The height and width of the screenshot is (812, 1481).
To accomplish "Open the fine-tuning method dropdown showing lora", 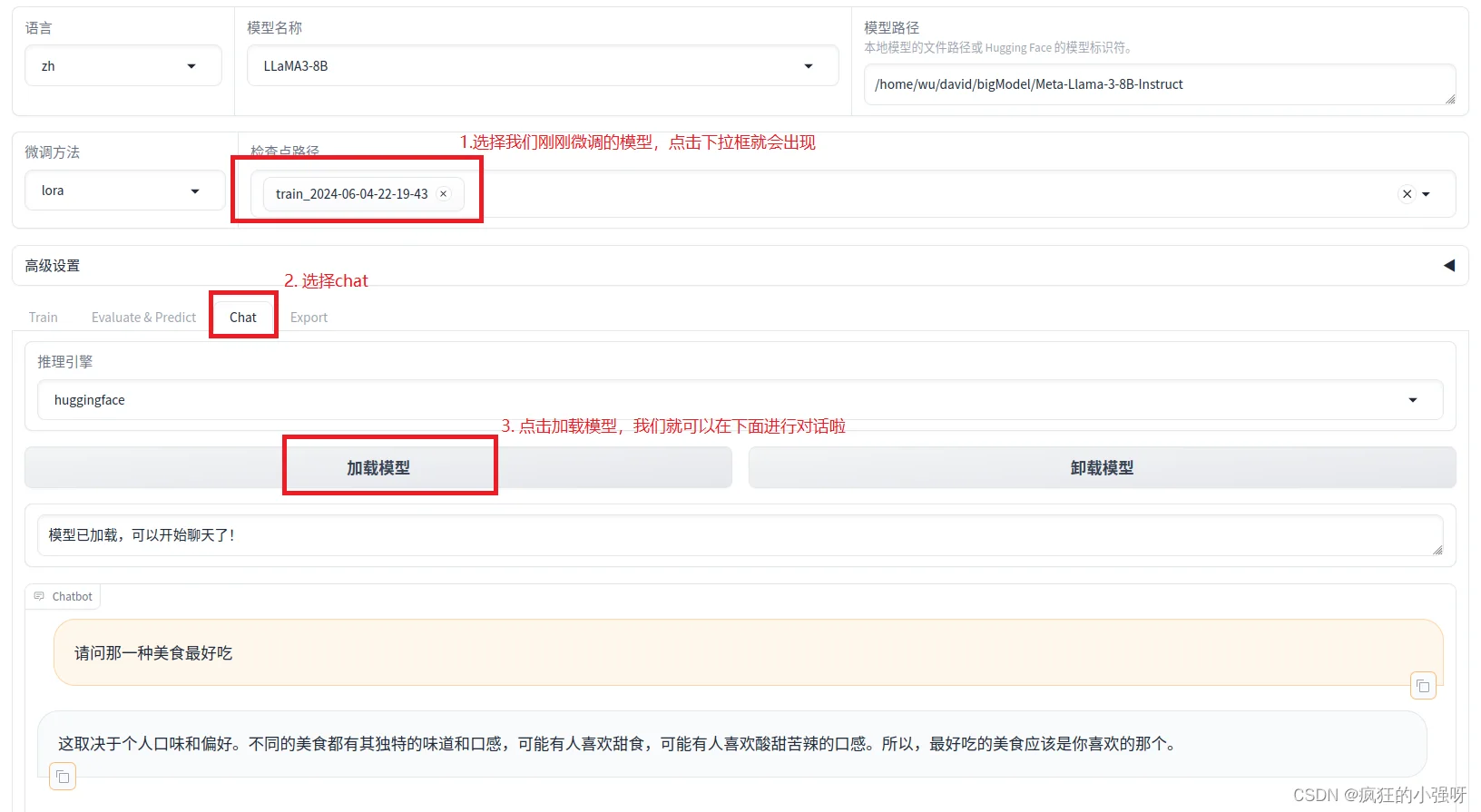I will [124, 191].
